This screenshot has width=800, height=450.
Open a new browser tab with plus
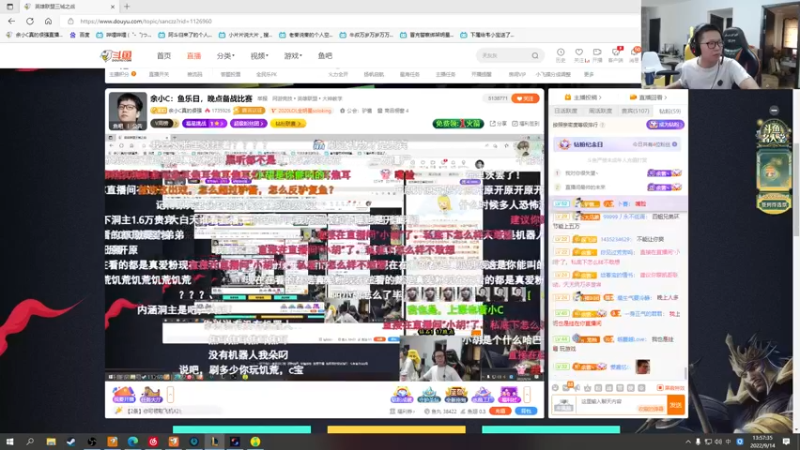click(127, 7)
